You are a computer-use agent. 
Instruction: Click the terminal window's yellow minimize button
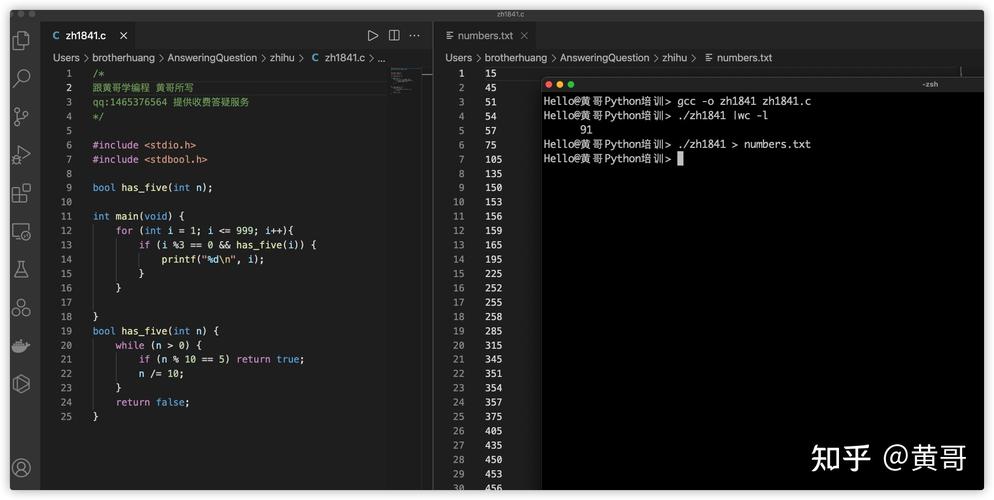click(560, 84)
